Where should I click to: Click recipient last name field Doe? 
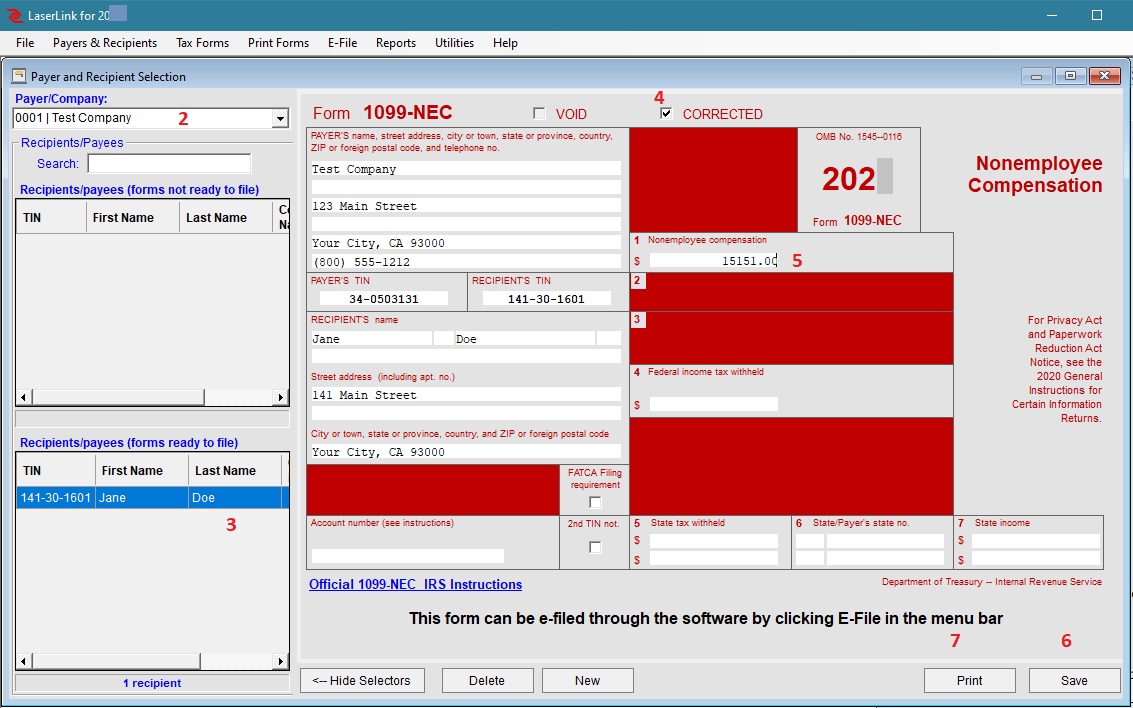point(525,338)
